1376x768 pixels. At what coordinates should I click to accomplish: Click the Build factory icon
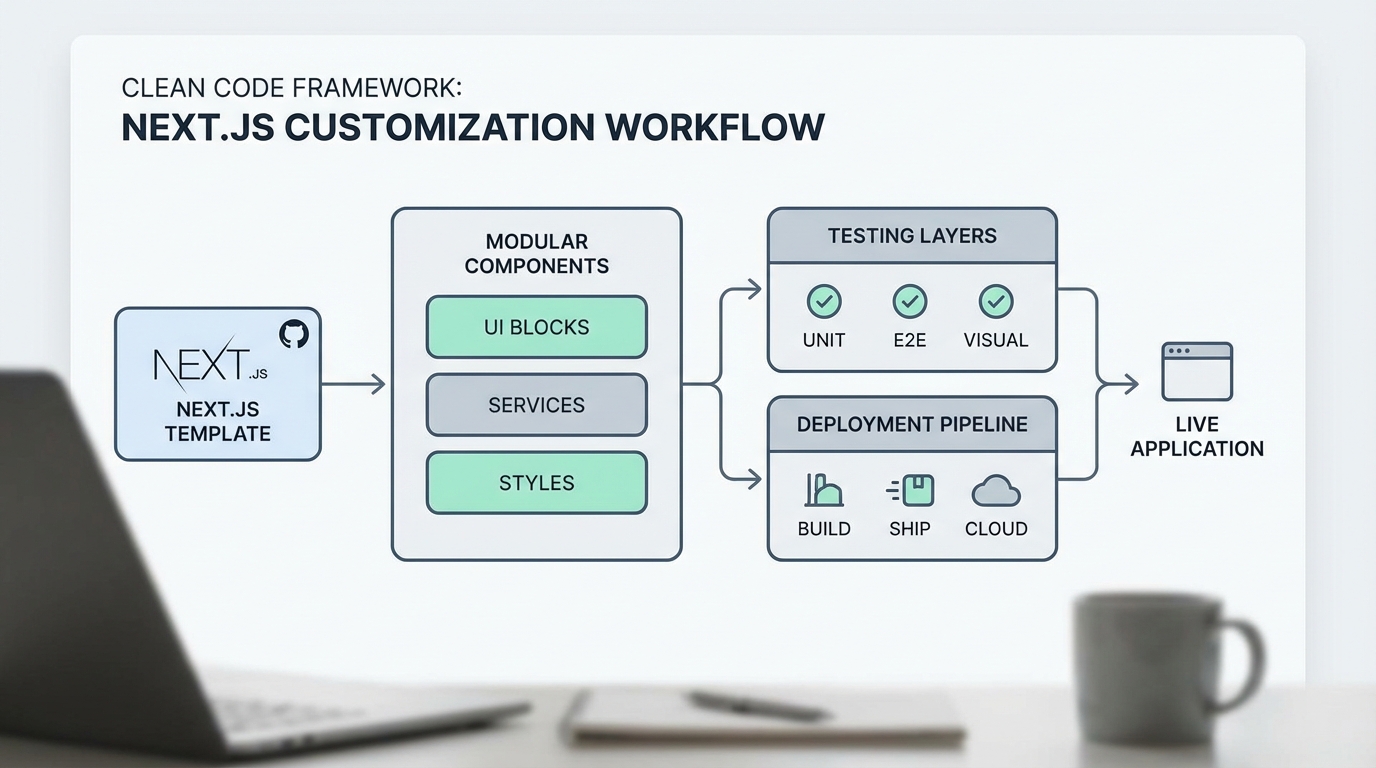point(823,491)
